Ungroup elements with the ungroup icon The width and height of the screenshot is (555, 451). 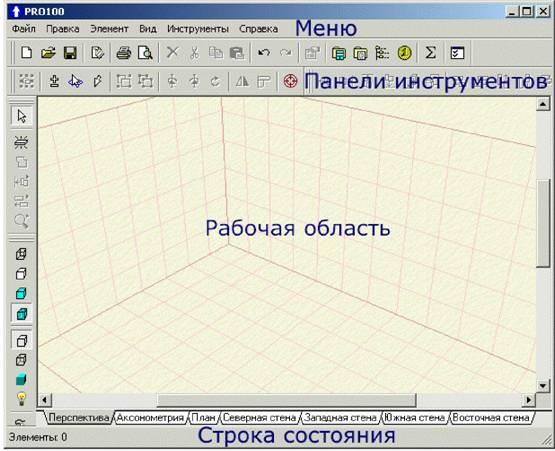pos(145,81)
